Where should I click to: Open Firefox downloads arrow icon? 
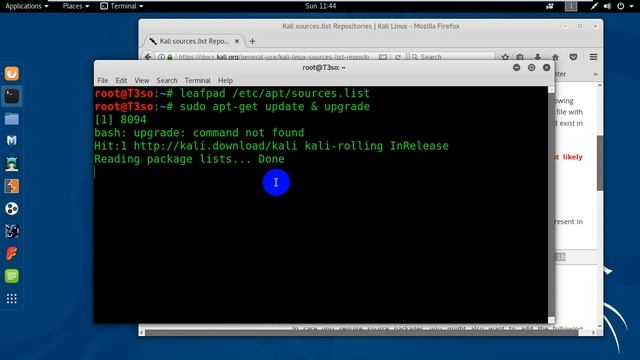[x=538, y=57]
